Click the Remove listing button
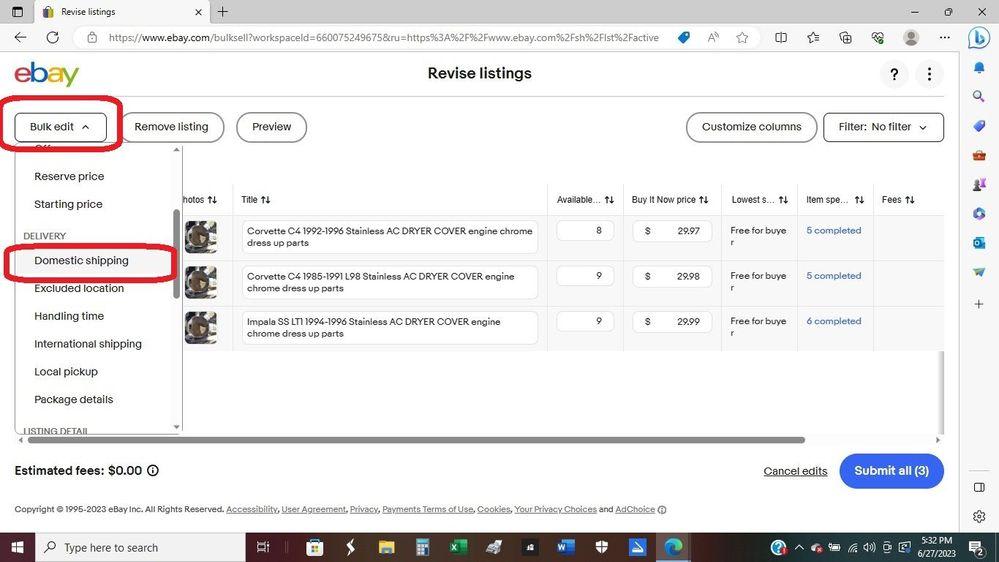 pyautogui.click(x=171, y=127)
